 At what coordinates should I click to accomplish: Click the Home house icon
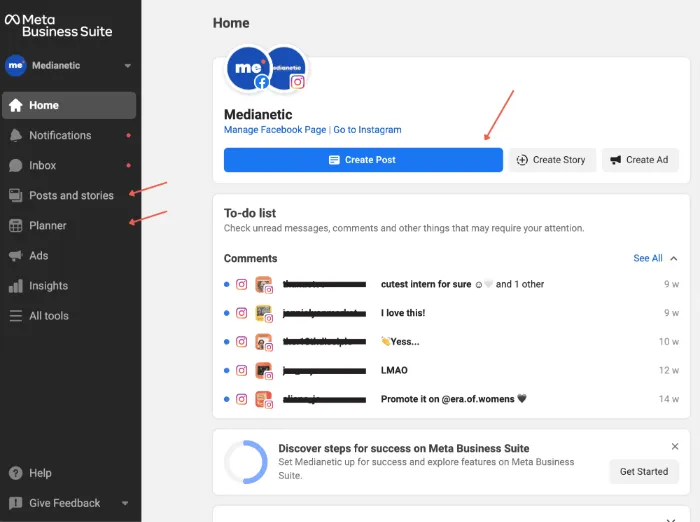(16, 105)
